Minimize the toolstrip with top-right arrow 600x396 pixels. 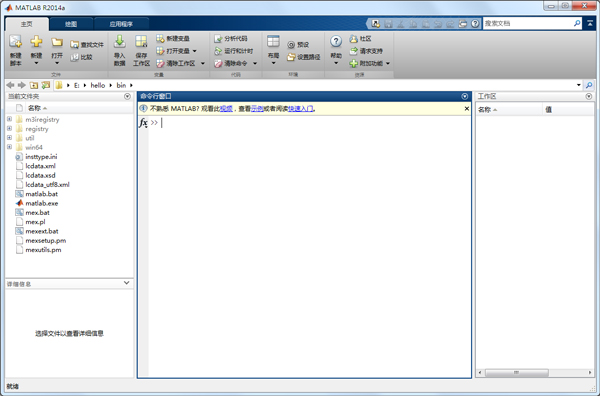pos(590,24)
